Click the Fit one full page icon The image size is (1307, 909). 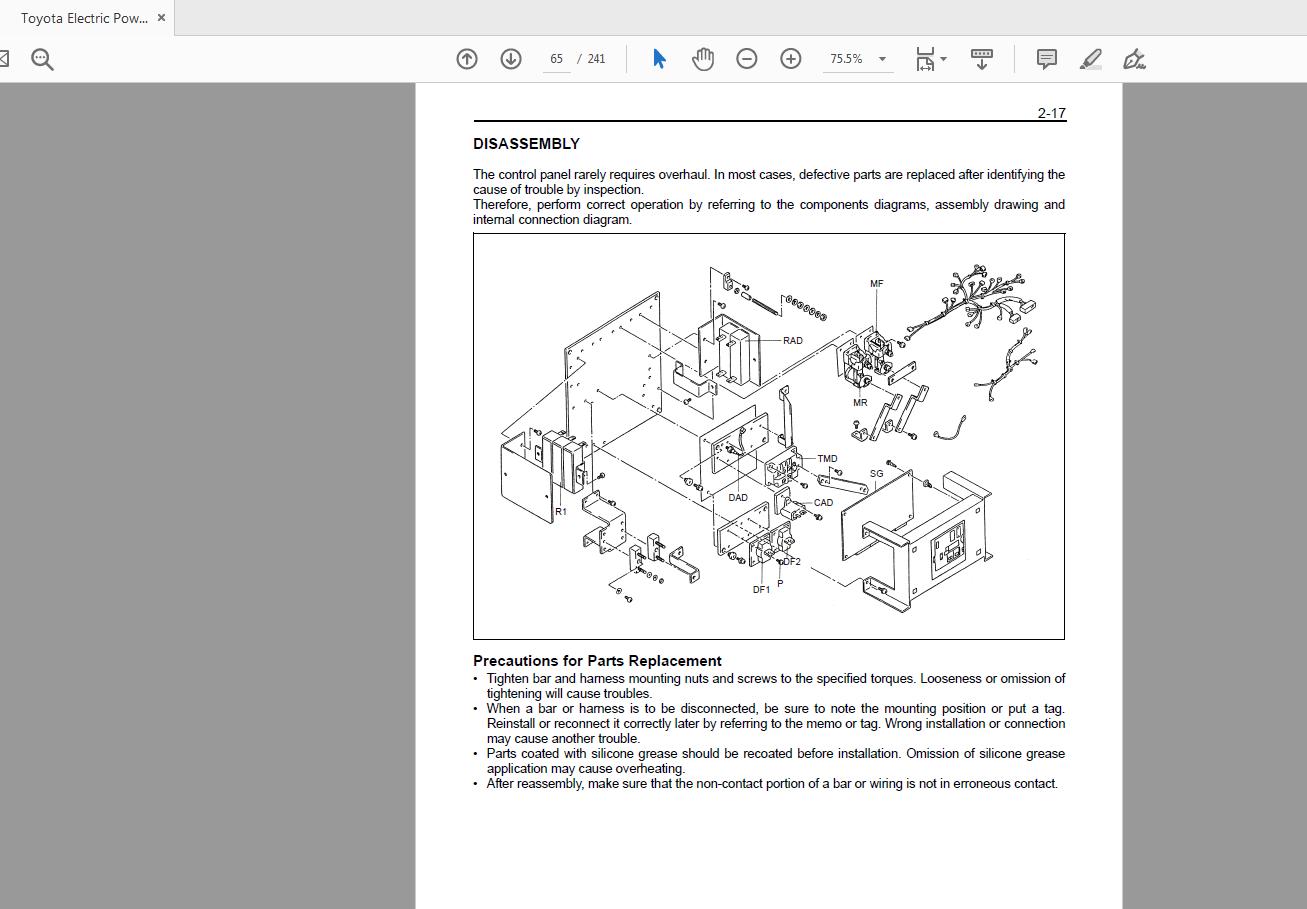(923, 59)
